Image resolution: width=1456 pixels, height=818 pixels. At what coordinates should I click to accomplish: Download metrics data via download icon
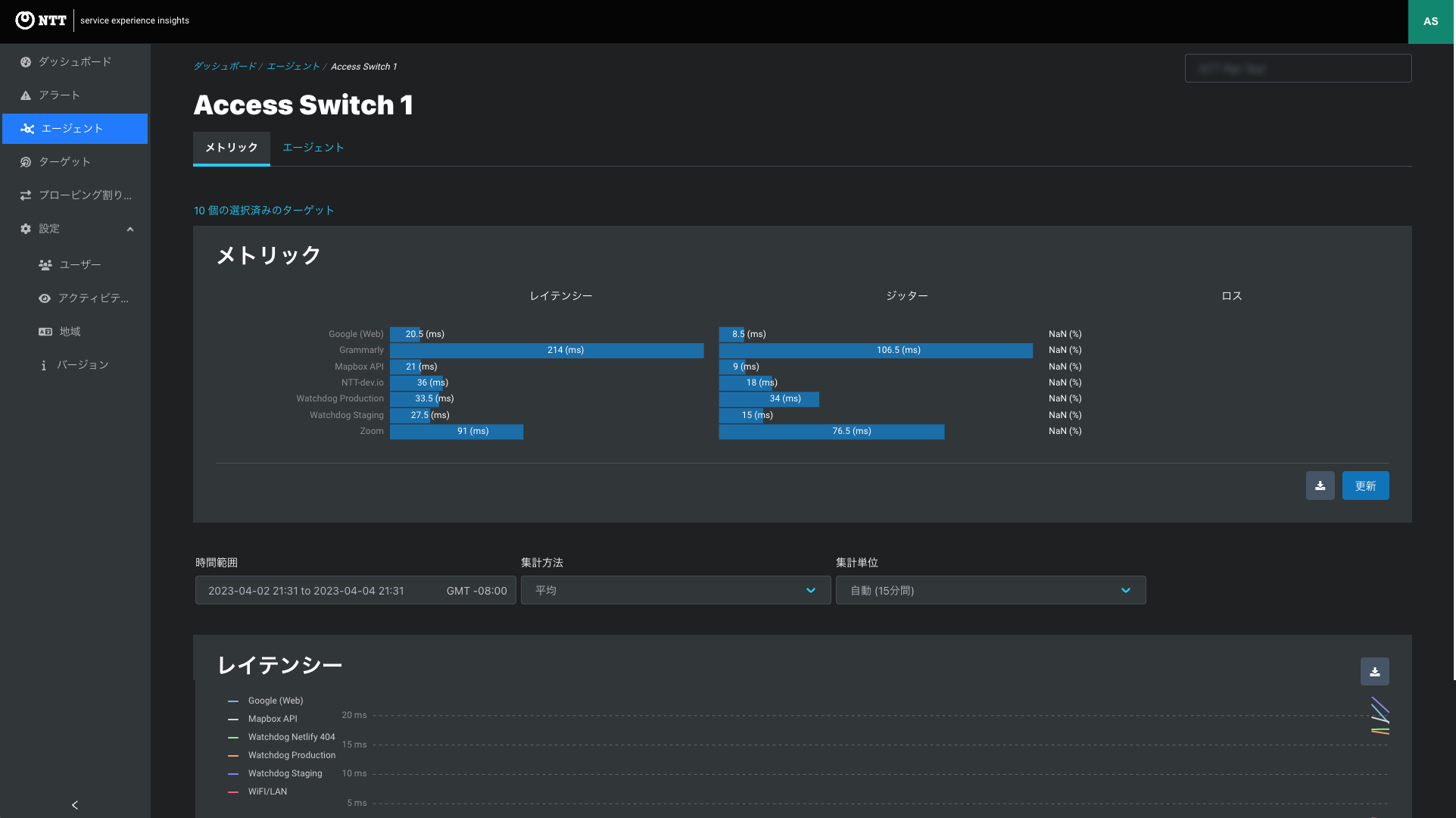point(1320,485)
